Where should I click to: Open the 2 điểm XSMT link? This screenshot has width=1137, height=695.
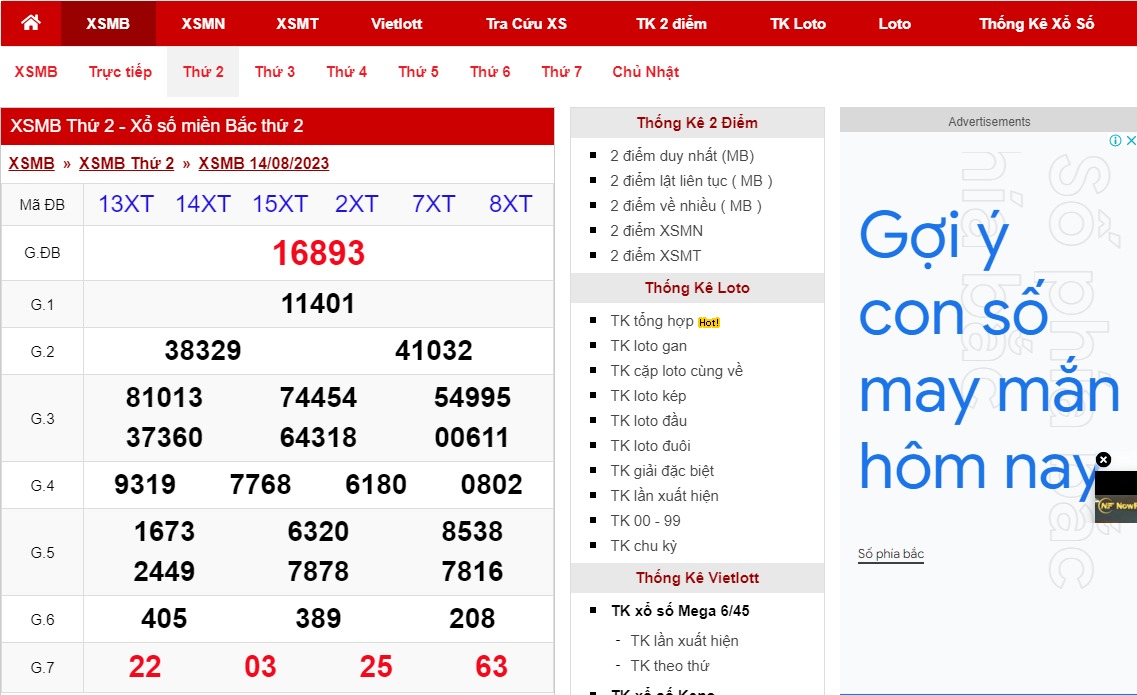656,255
